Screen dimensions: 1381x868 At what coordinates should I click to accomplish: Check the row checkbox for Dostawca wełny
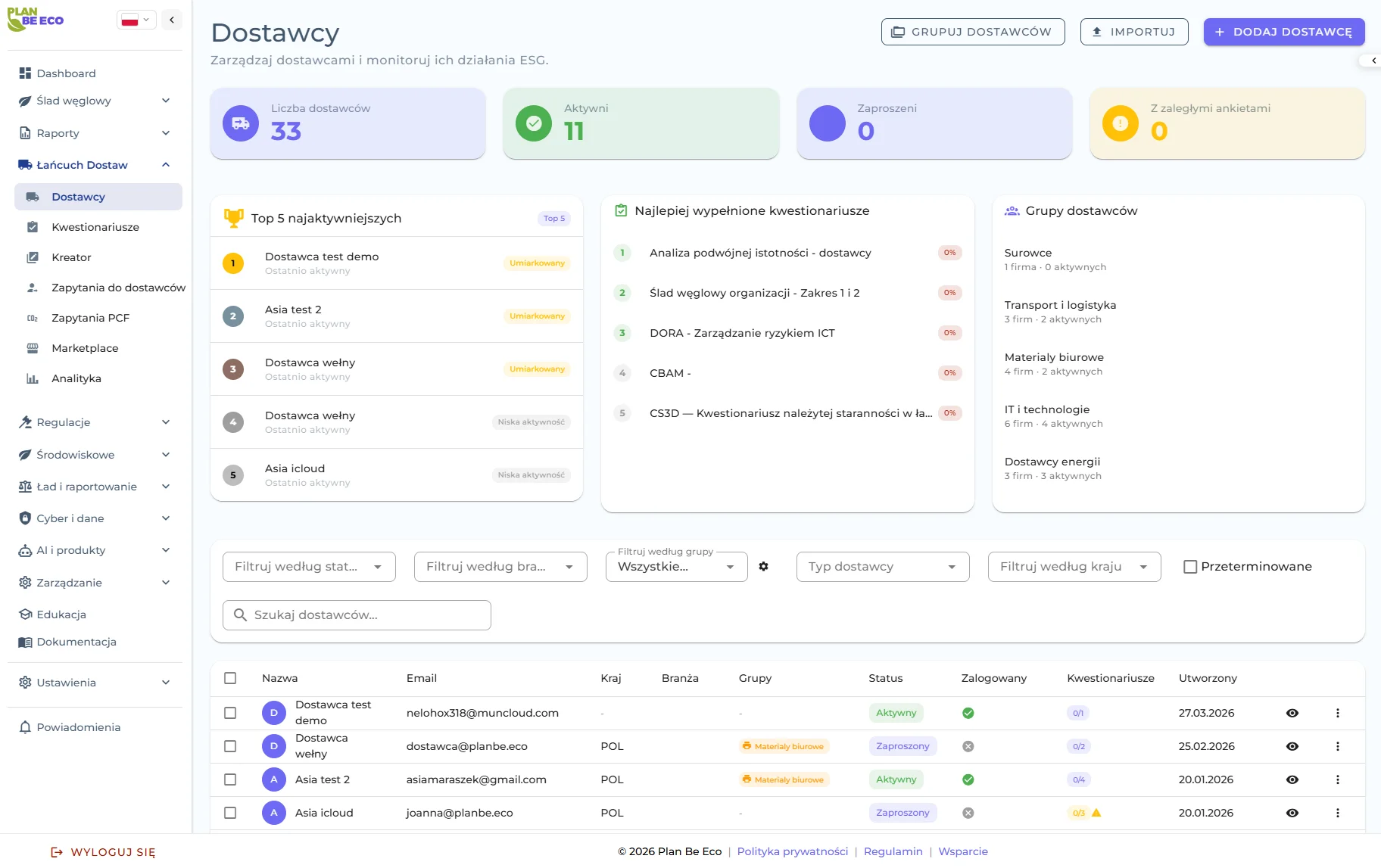click(x=231, y=745)
